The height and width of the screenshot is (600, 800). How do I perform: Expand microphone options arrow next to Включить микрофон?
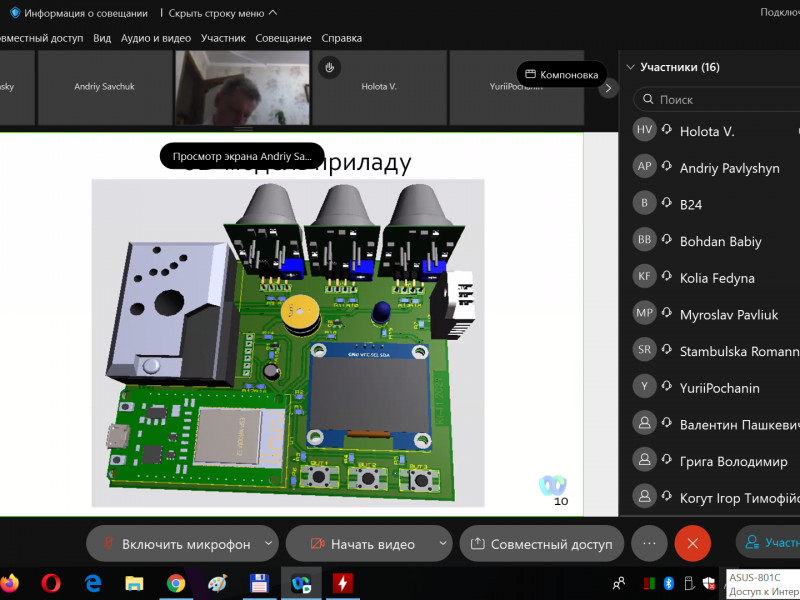(x=268, y=544)
